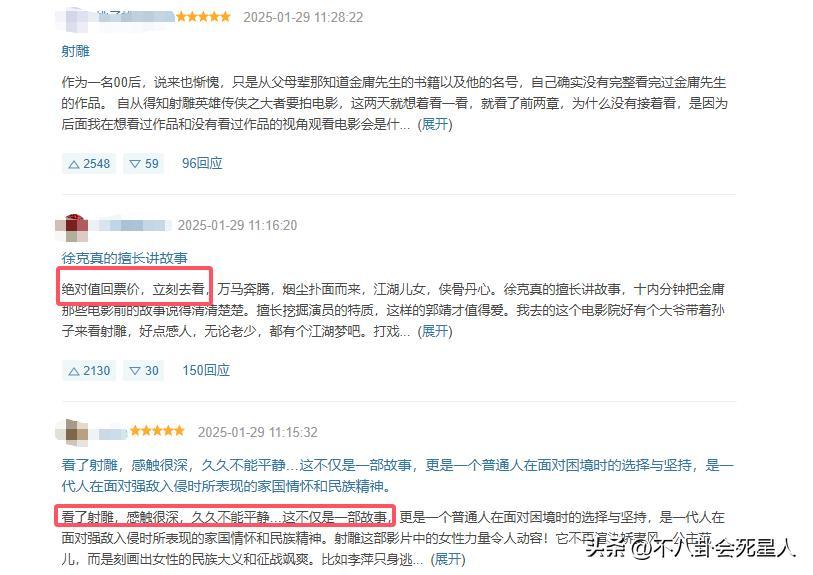The image size is (813, 575).
Task: Downvote the review with 59 dislikes
Action: pyautogui.click(x=144, y=164)
